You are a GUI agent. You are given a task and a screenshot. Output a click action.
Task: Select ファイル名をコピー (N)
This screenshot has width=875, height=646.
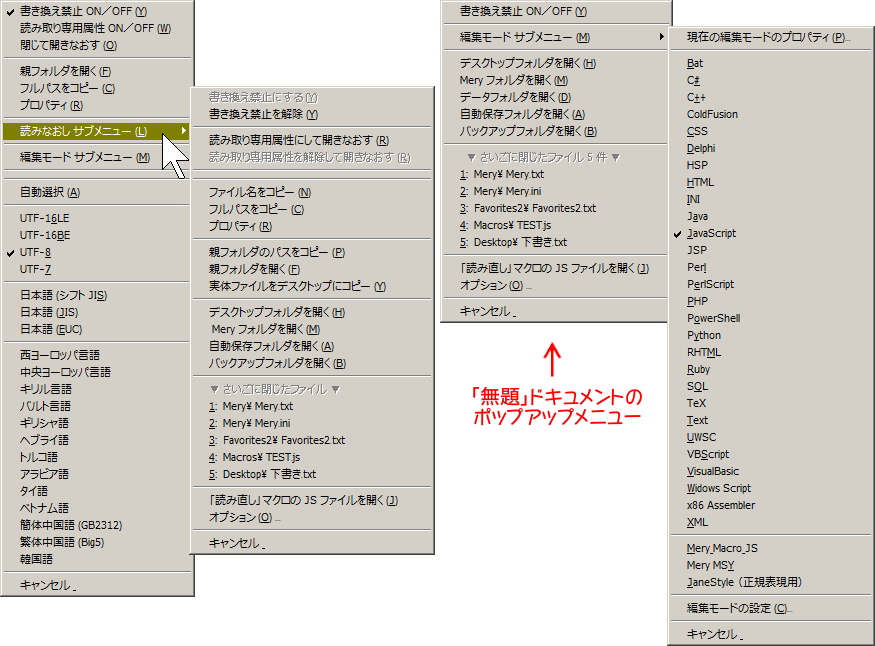(x=259, y=192)
